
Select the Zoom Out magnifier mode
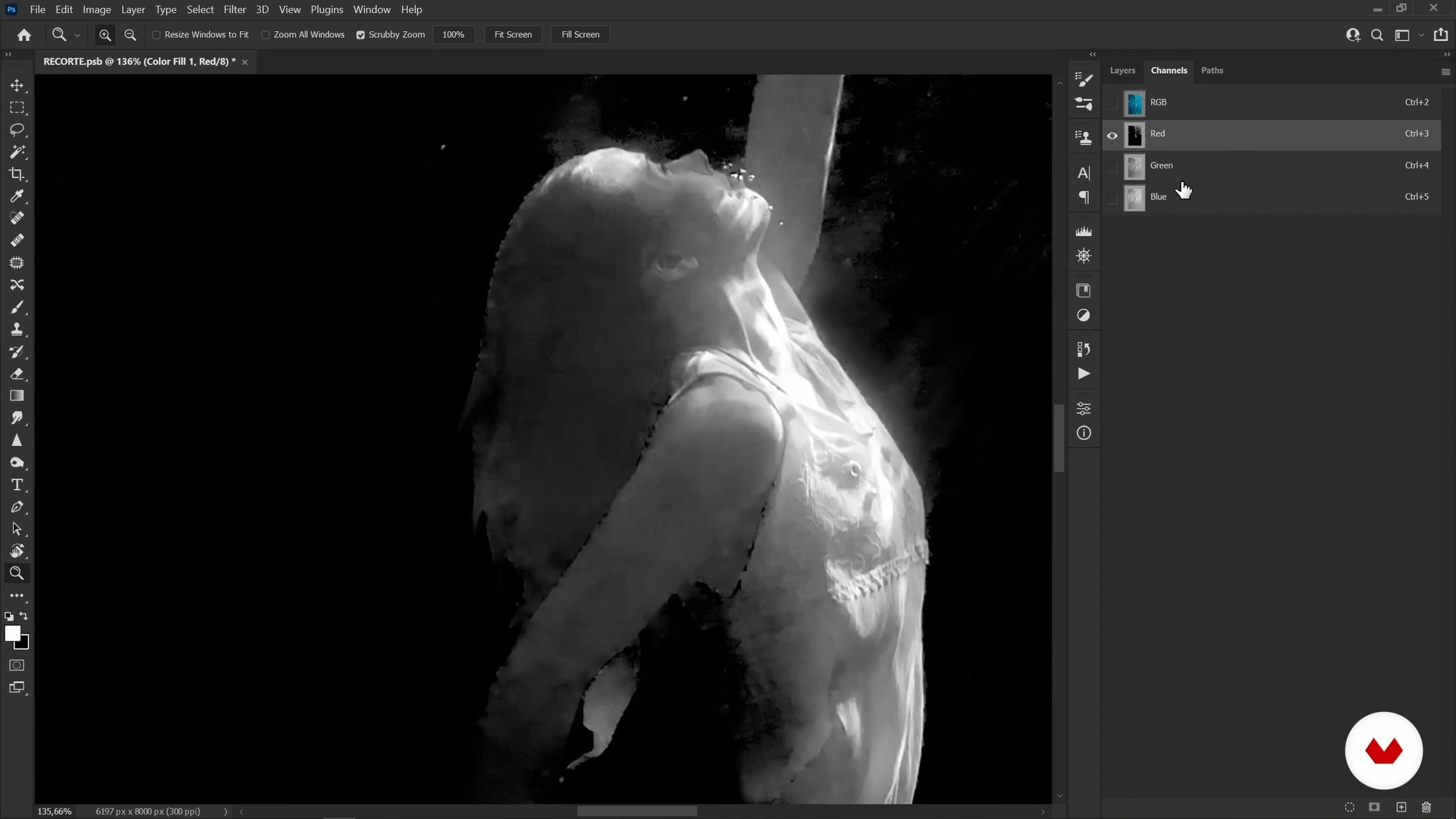(130, 35)
